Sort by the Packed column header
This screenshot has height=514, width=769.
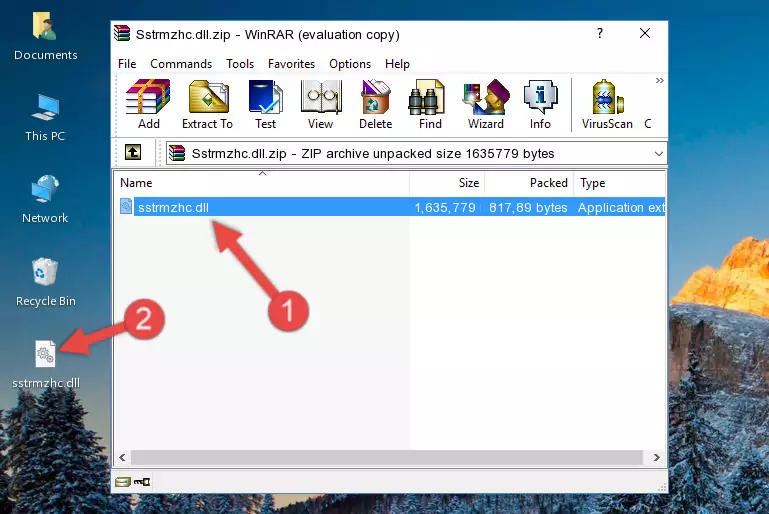[x=529, y=183]
